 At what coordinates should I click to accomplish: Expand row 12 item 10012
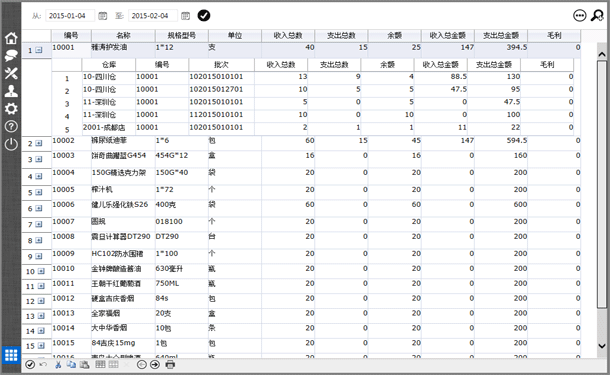click(x=41, y=301)
